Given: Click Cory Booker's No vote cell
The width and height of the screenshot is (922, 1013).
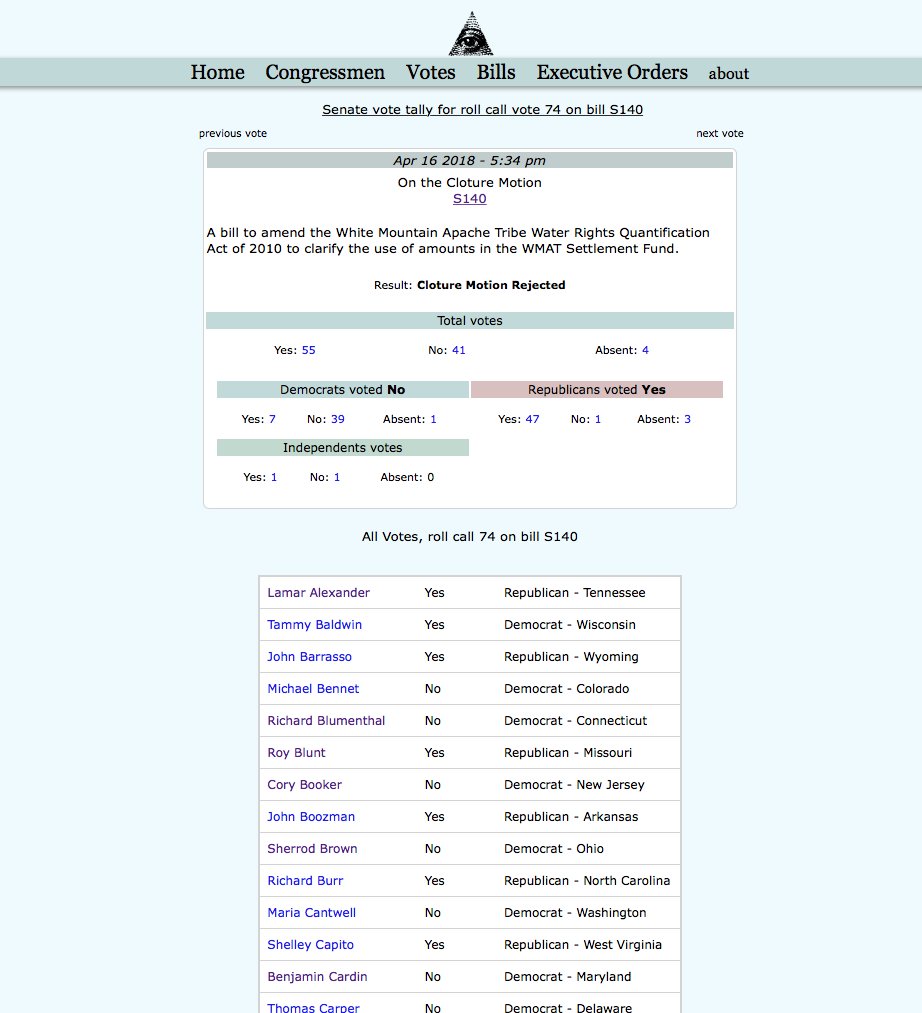Looking at the screenshot, I should tap(432, 785).
